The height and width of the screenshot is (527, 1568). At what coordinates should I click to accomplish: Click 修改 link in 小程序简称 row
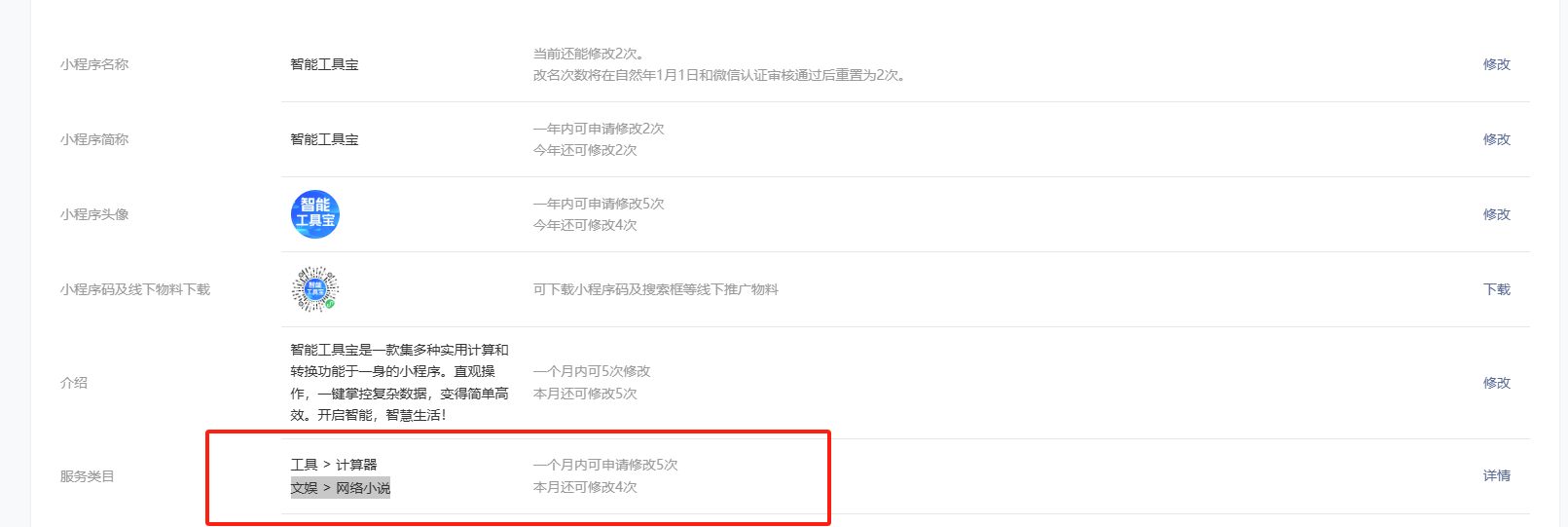pos(1496,139)
